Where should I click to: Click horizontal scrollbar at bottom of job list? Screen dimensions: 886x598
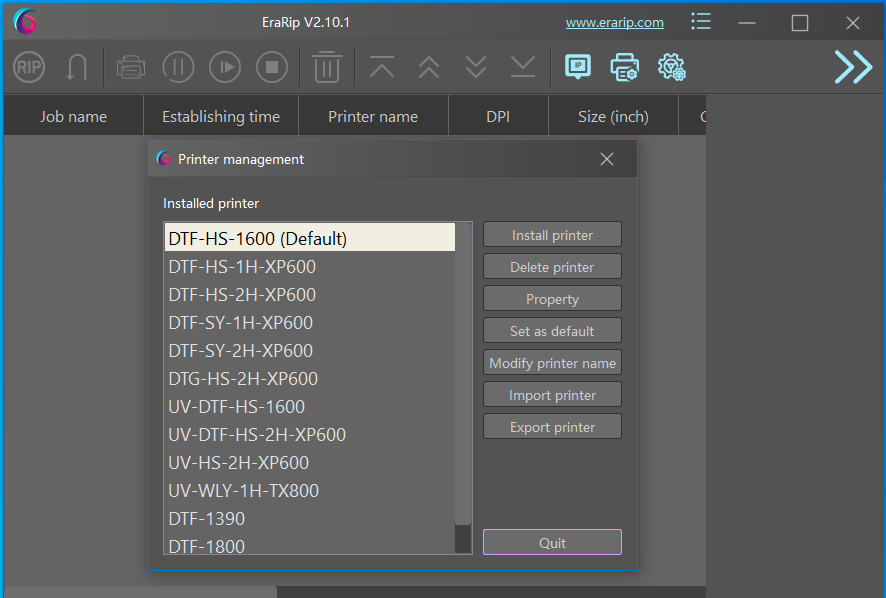point(140,592)
